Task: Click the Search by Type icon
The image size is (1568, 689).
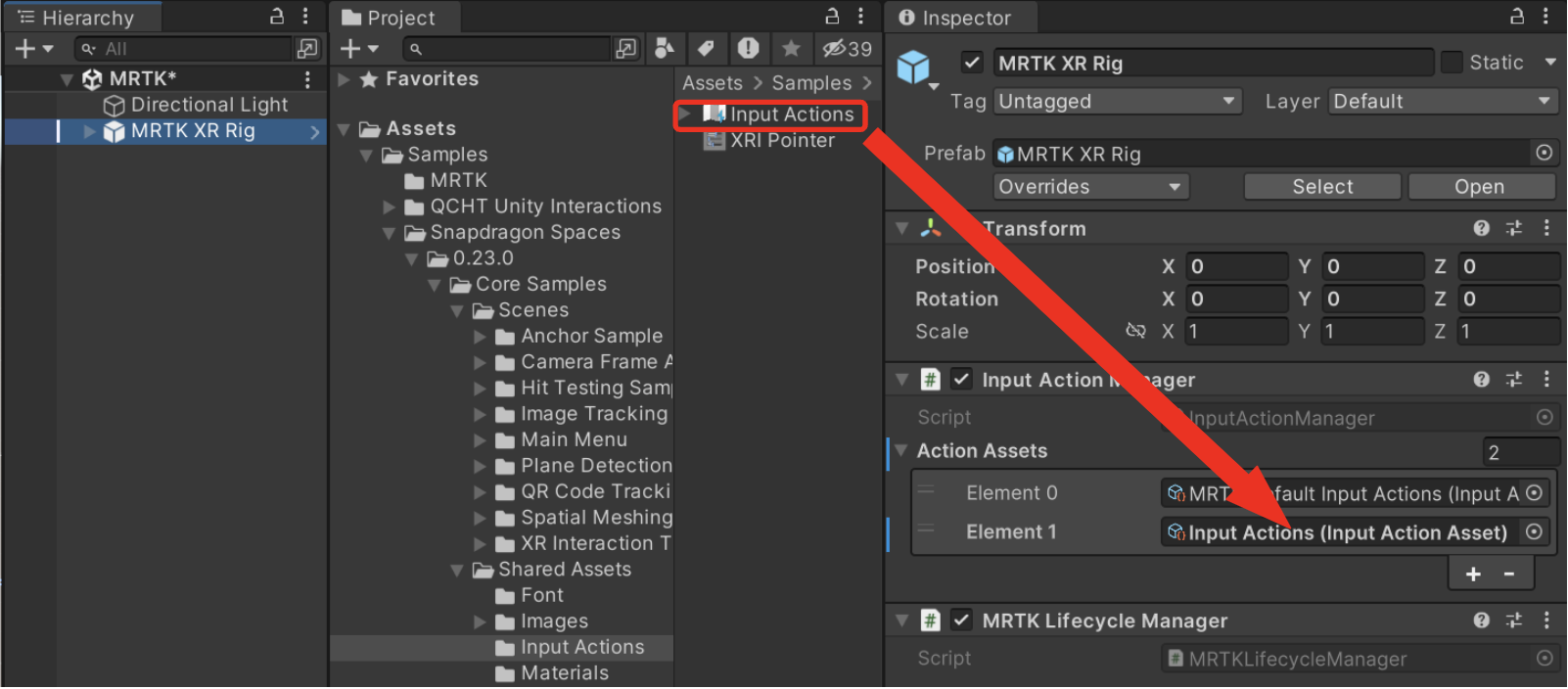Action: tap(665, 48)
